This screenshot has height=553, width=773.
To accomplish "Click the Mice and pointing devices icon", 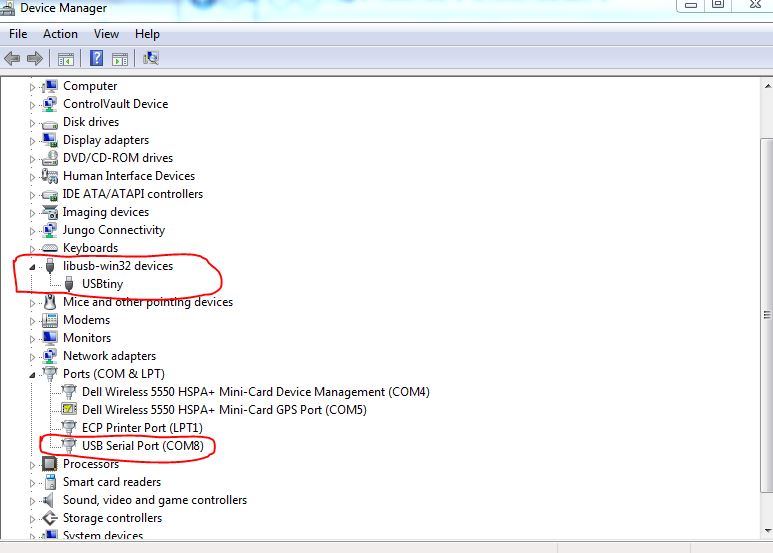I will tap(50, 302).
